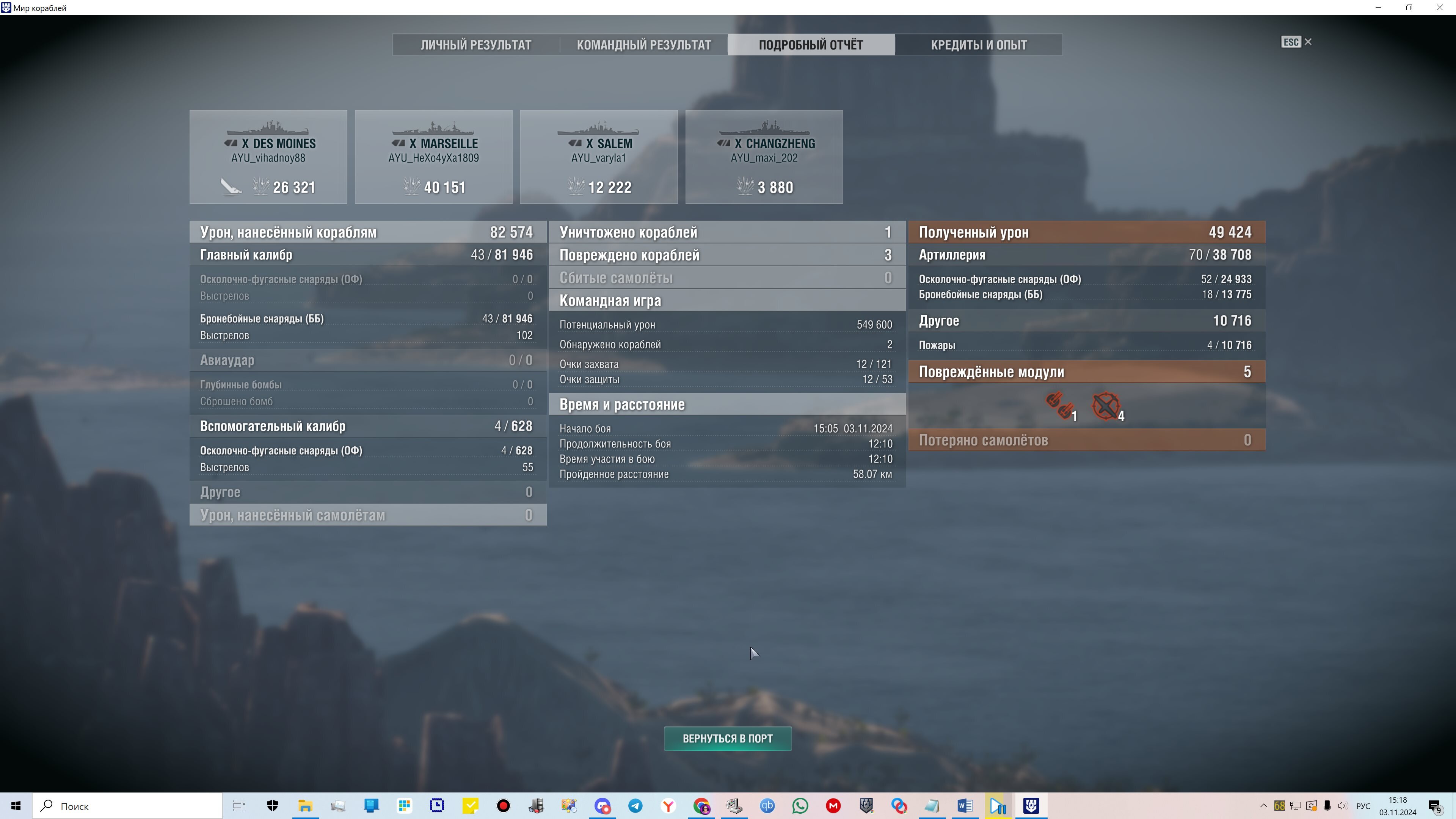The image size is (1456, 819).
Task: Switch the РУС input language indicator
Action: point(1363,806)
